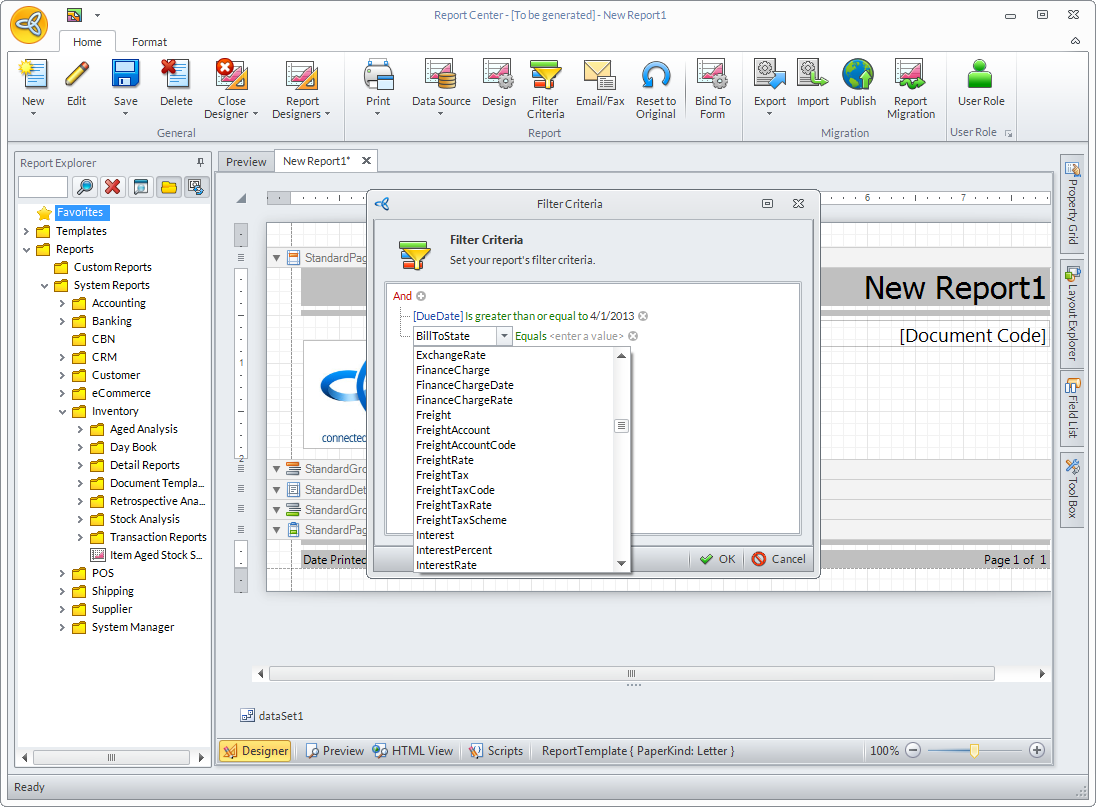Select FreightTax from the field list
The width and height of the screenshot is (1096, 807).
[442, 475]
